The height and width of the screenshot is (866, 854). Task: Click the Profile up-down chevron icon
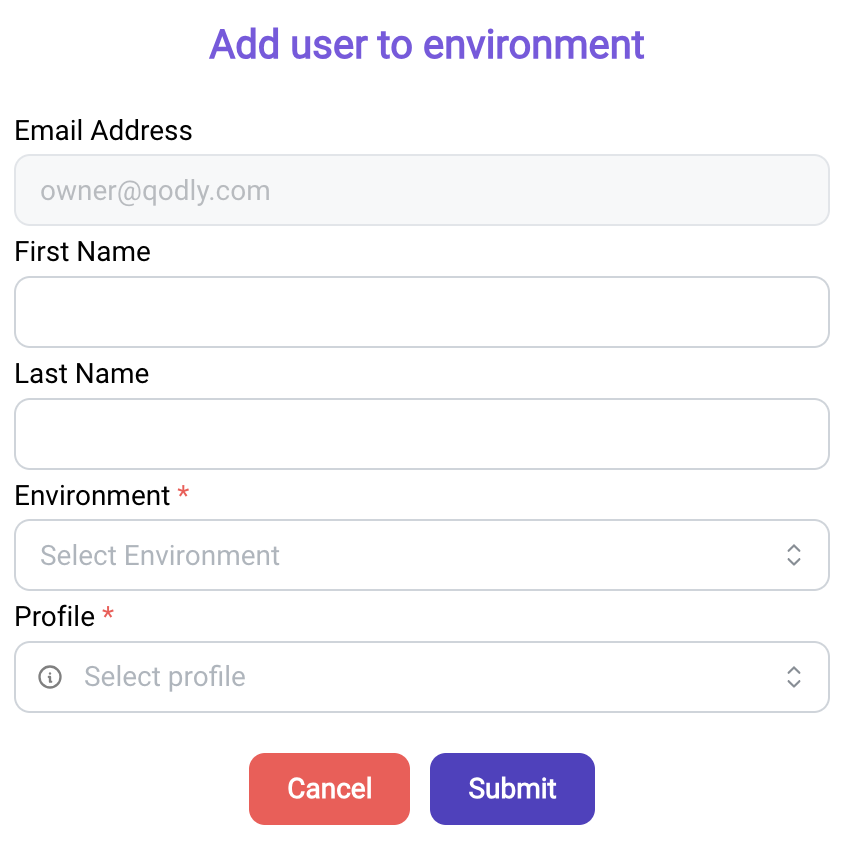(794, 677)
